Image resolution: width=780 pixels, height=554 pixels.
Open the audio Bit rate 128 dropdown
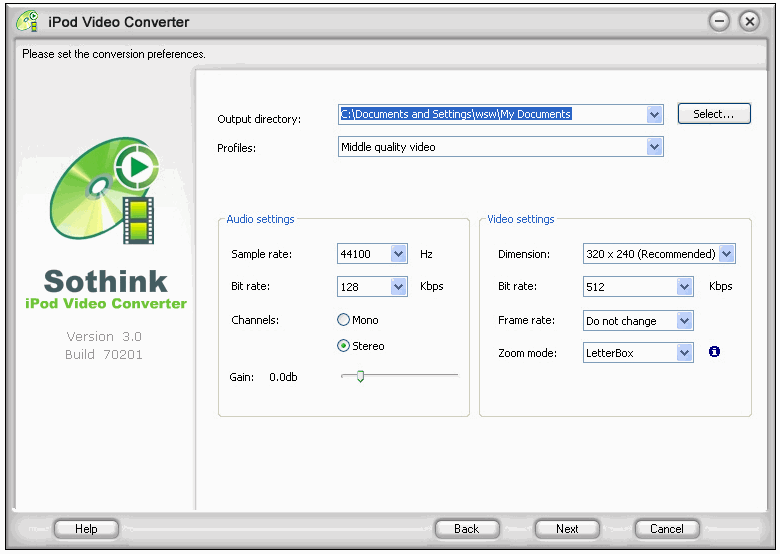pyautogui.click(x=398, y=286)
